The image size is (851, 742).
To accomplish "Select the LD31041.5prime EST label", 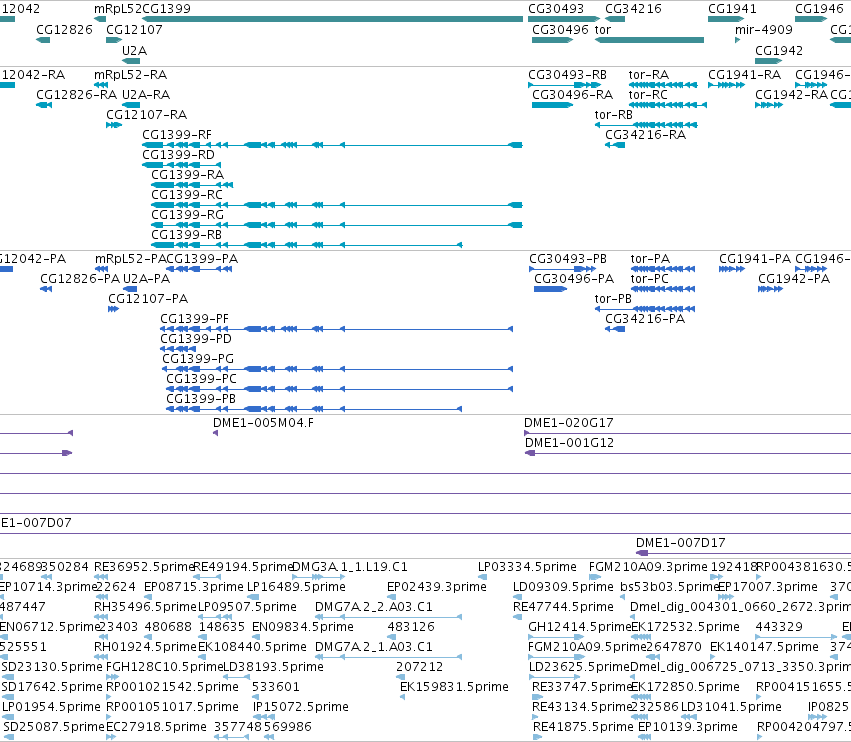I will (731, 707).
